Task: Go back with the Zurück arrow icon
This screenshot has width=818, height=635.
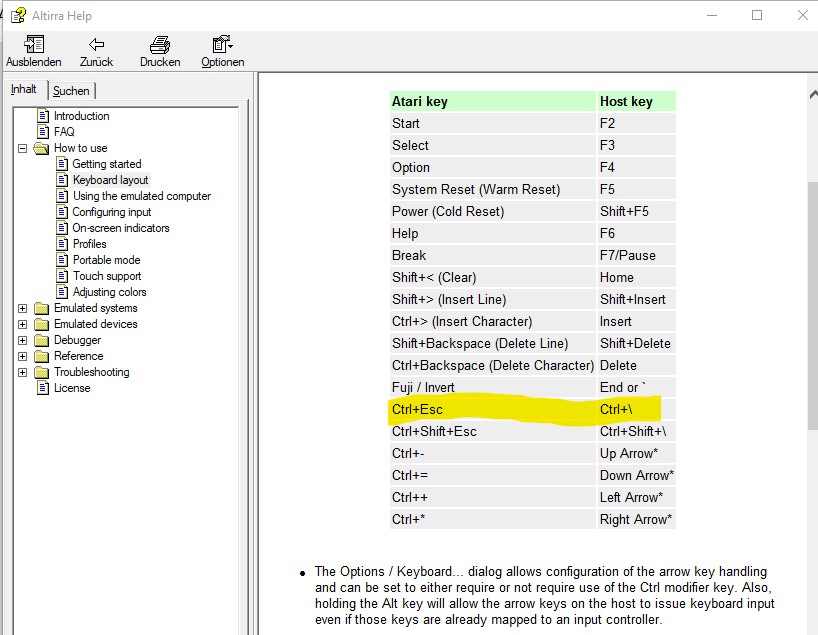Action: point(96,45)
